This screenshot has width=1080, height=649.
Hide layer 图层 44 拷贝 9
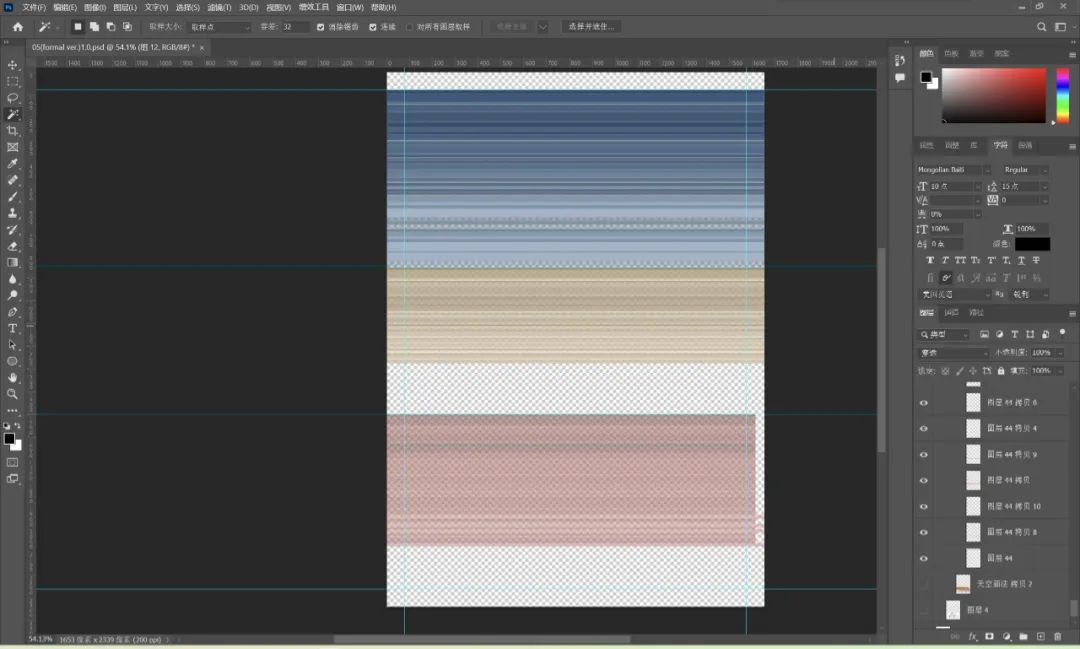click(924, 455)
